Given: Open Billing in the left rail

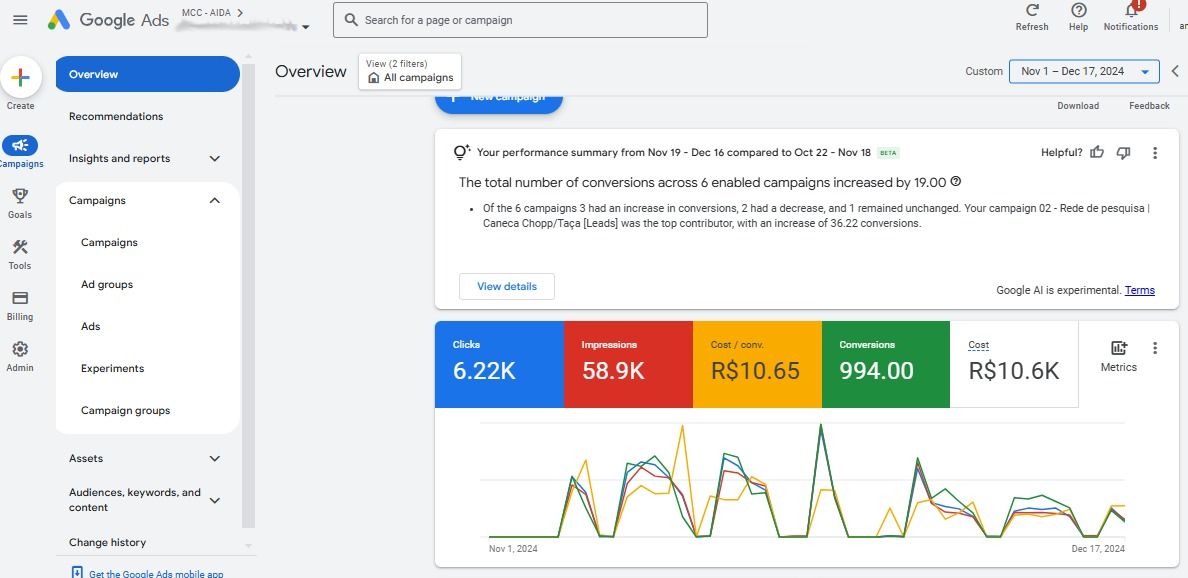Looking at the screenshot, I should 20,305.
